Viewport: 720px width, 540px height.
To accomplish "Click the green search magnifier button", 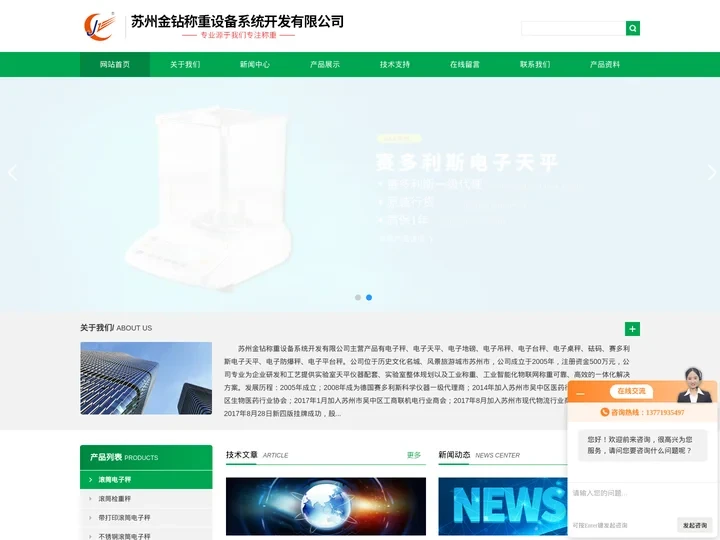I will 632,28.
